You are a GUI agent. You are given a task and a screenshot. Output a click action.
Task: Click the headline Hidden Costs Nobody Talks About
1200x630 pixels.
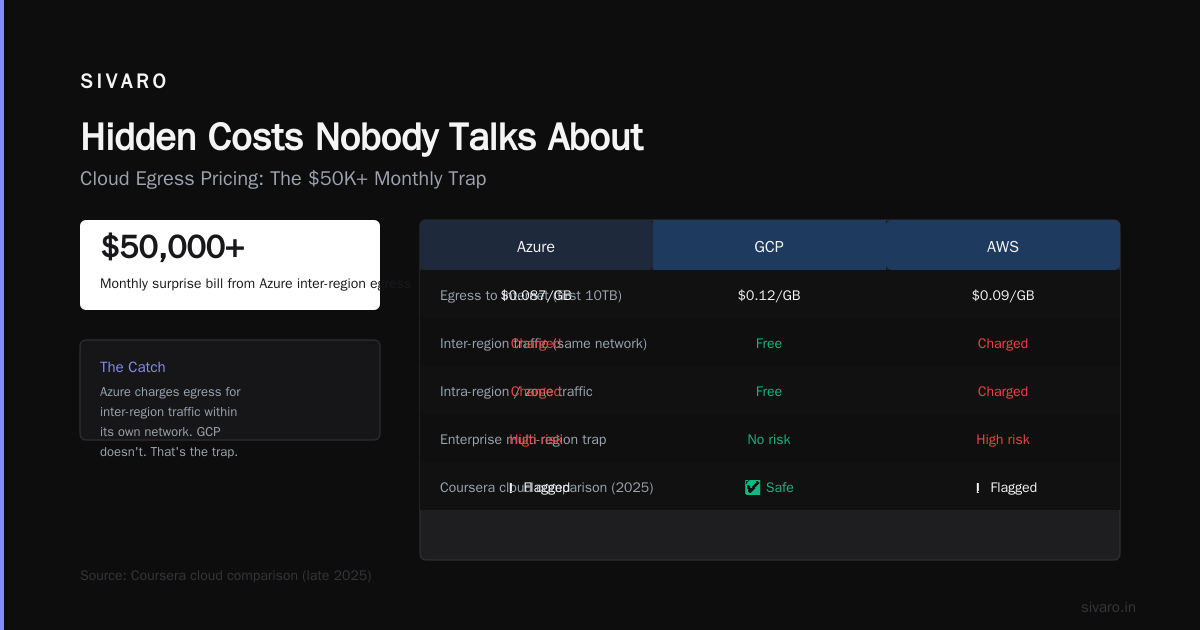(x=362, y=137)
